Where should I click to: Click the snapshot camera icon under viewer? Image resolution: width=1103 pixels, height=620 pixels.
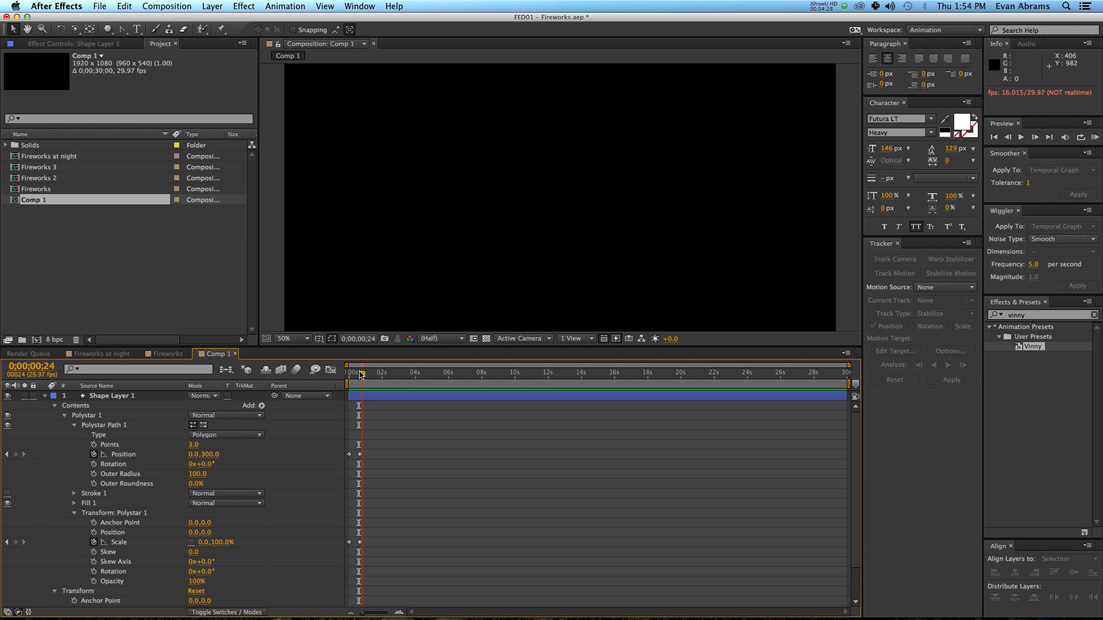pos(384,339)
